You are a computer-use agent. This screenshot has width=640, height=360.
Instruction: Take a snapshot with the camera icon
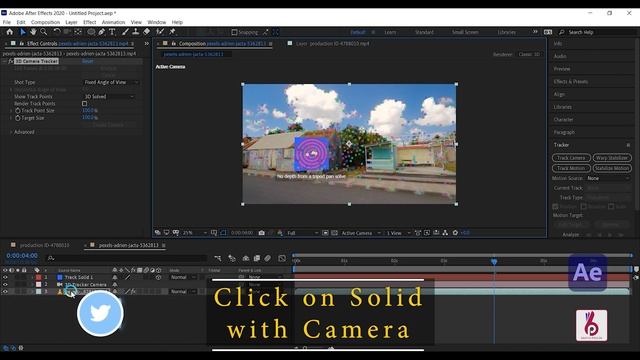point(262,233)
